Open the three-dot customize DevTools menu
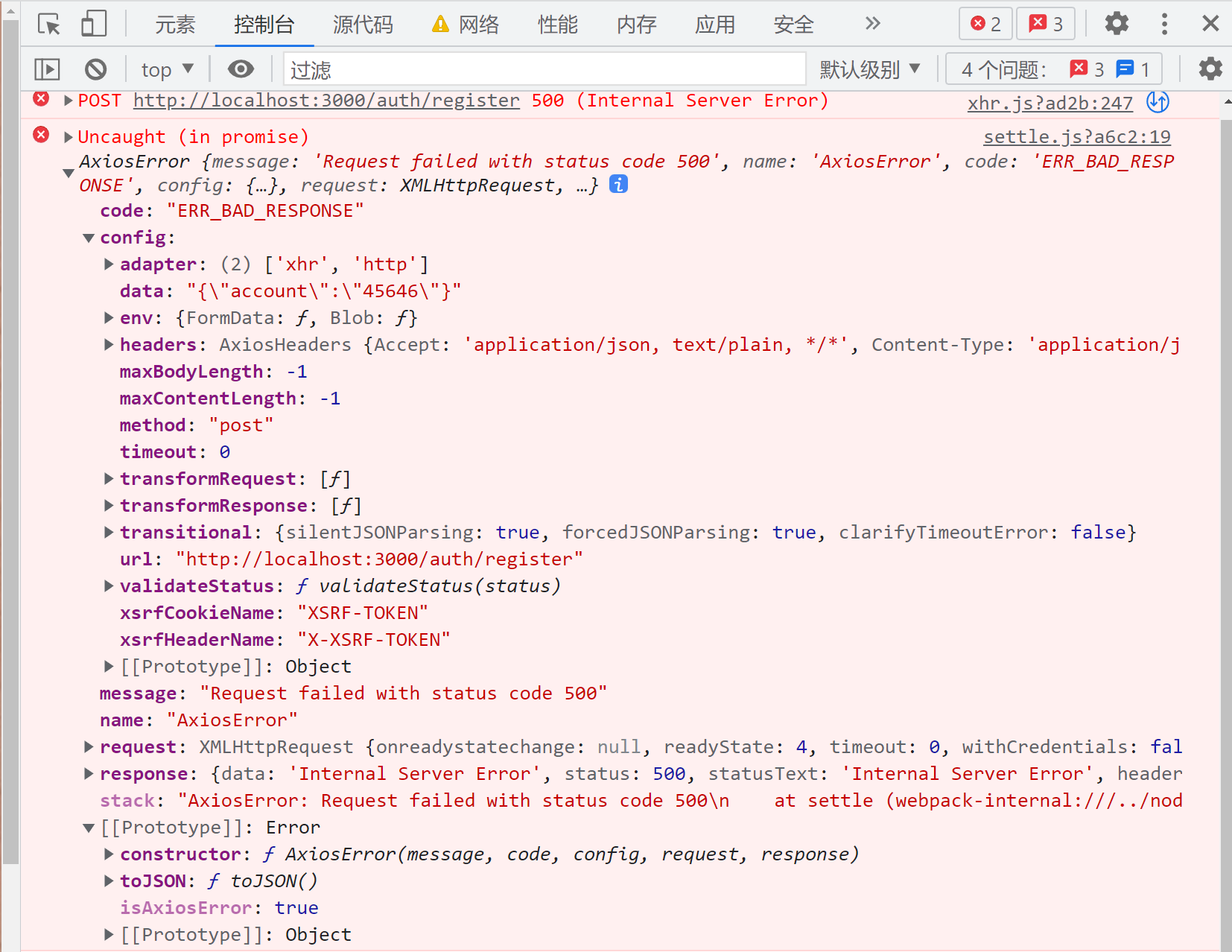1232x952 pixels. coord(1164,24)
